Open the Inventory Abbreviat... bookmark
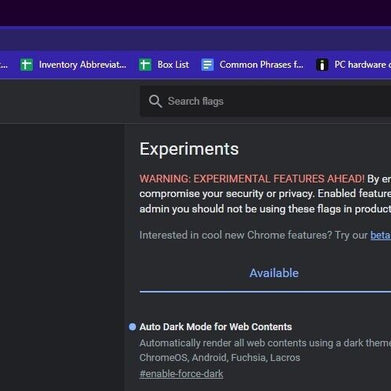Screen dimensions: 391x391 (73, 64)
